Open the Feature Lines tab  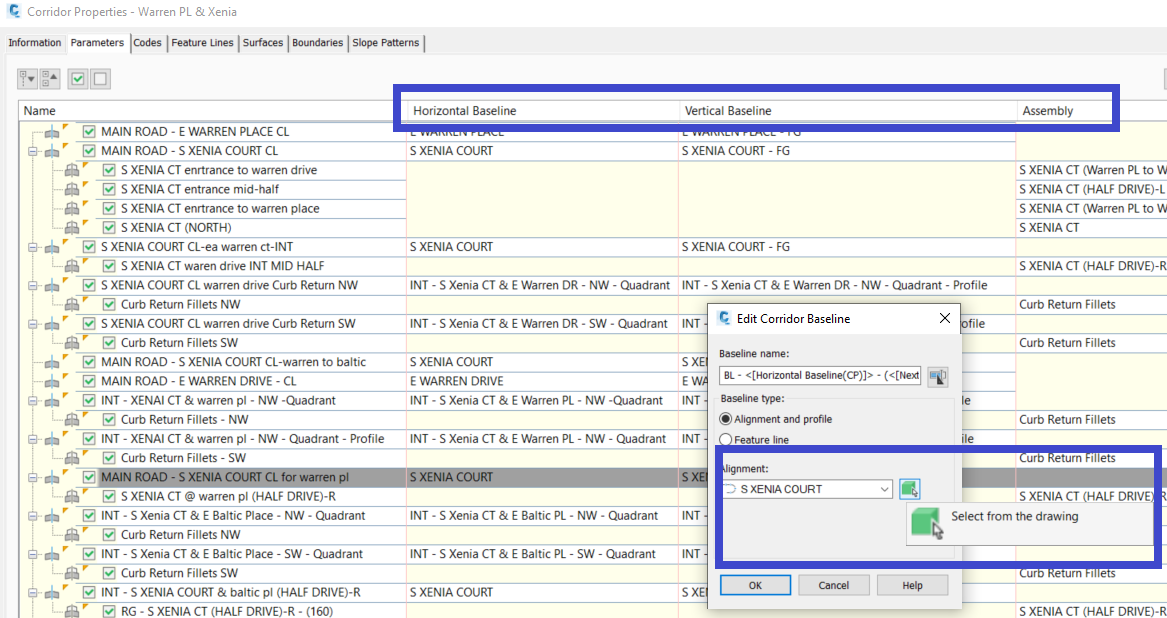pos(202,43)
